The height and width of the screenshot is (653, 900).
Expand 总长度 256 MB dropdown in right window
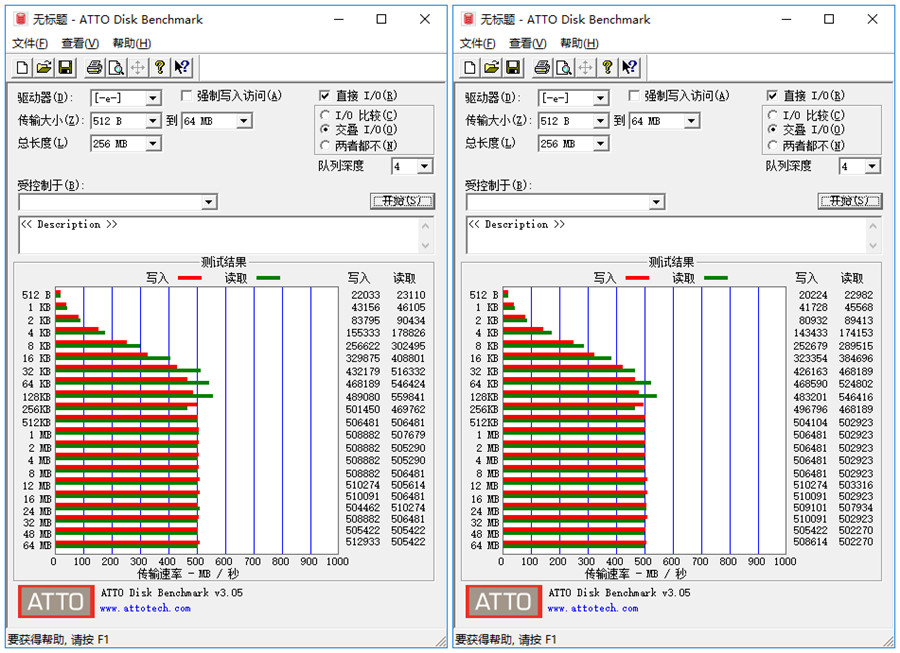(600, 144)
